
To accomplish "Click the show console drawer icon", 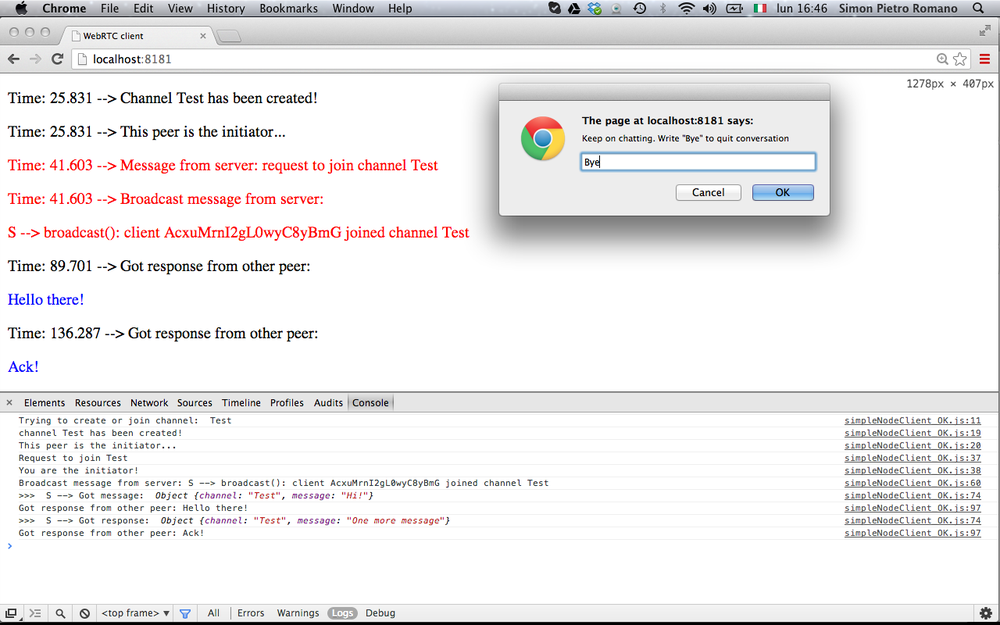I will 35,613.
